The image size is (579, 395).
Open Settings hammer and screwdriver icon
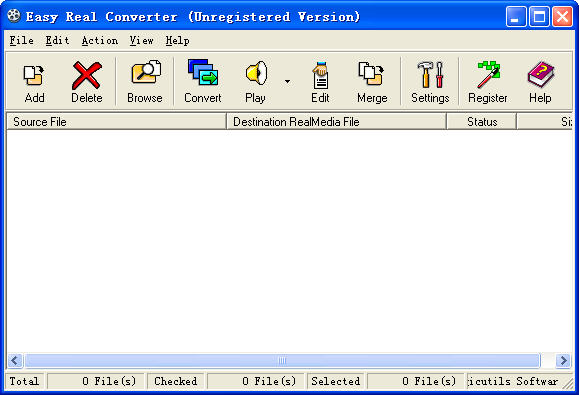click(x=430, y=74)
